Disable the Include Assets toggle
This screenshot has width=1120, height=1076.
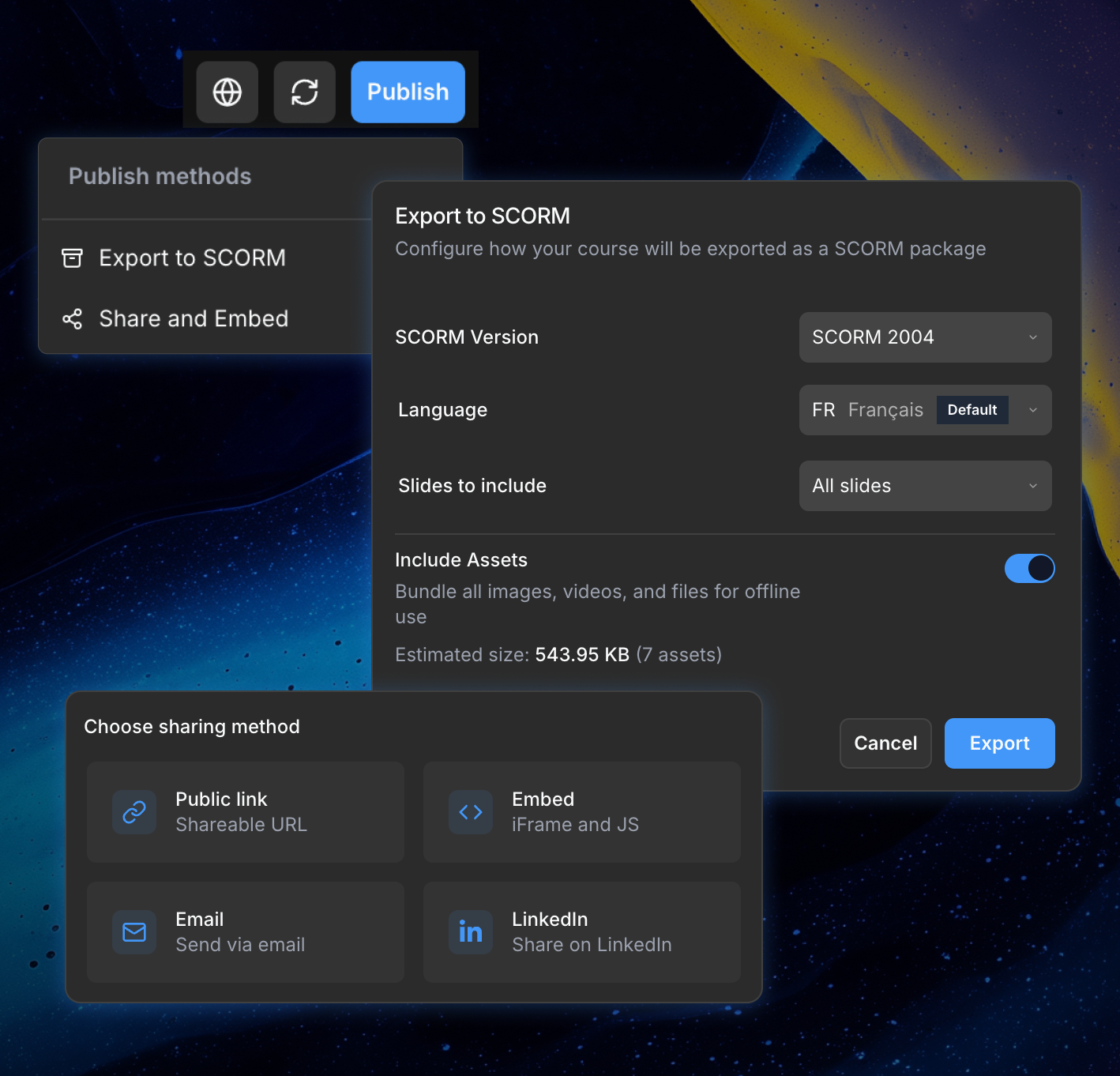point(1029,568)
